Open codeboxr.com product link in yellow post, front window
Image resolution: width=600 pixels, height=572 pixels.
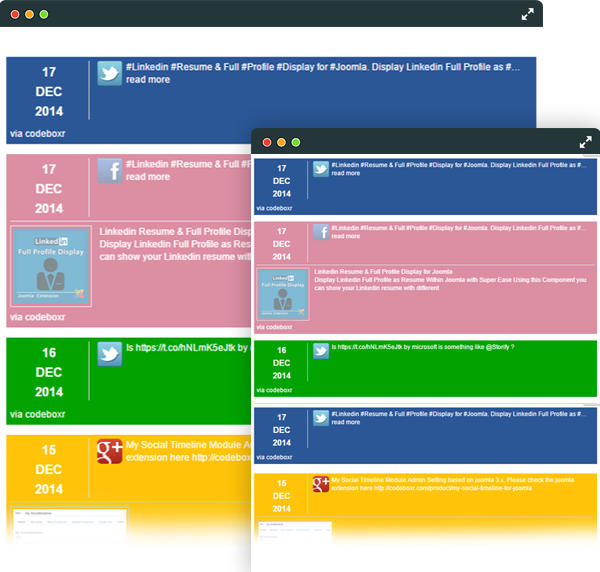point(453,488)
